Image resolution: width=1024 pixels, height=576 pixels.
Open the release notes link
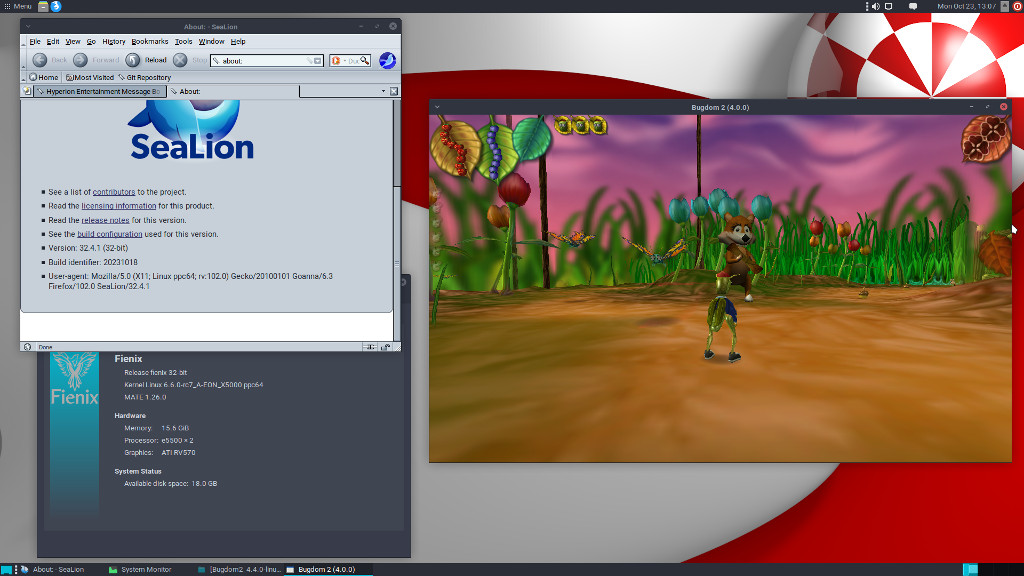click(105, 220)
